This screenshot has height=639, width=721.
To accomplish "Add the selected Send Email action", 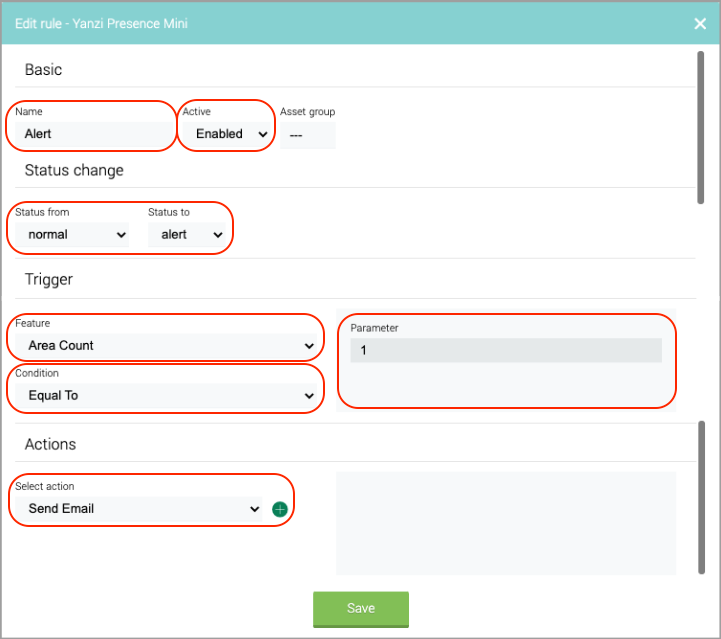I will click(280, 509).
